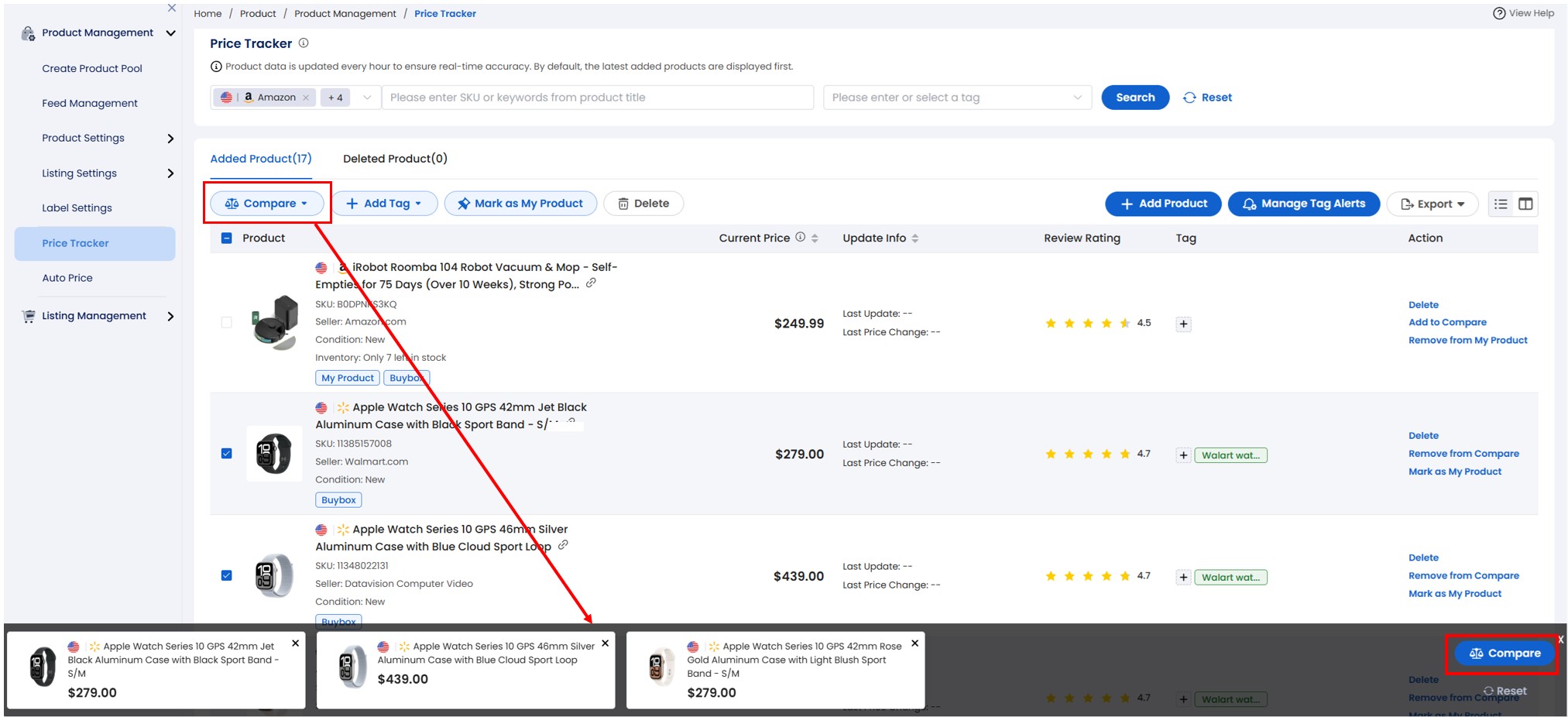
Task: Switch to column view layout icon
Action: click(x=1525, y=204)
